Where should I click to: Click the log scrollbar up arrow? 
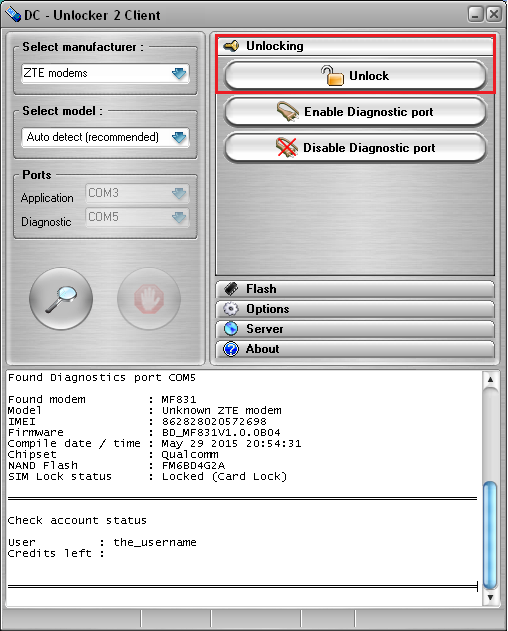pos(490,379)
